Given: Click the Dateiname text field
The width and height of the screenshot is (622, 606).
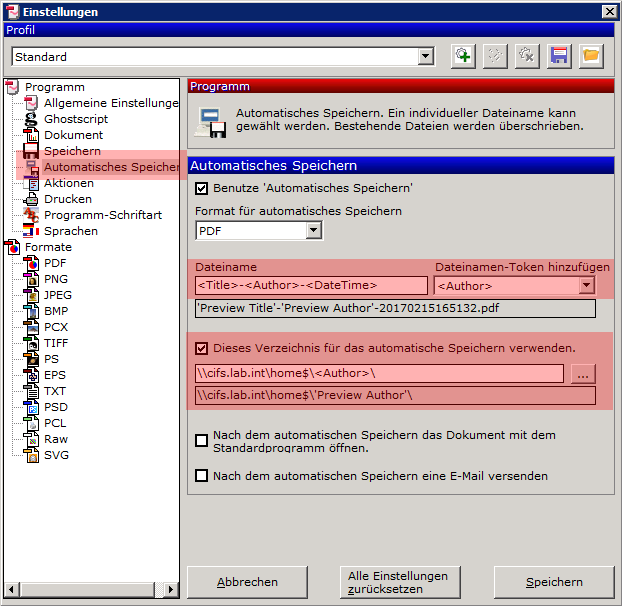Looking at the screenshot, I should (x=310, y=286).
